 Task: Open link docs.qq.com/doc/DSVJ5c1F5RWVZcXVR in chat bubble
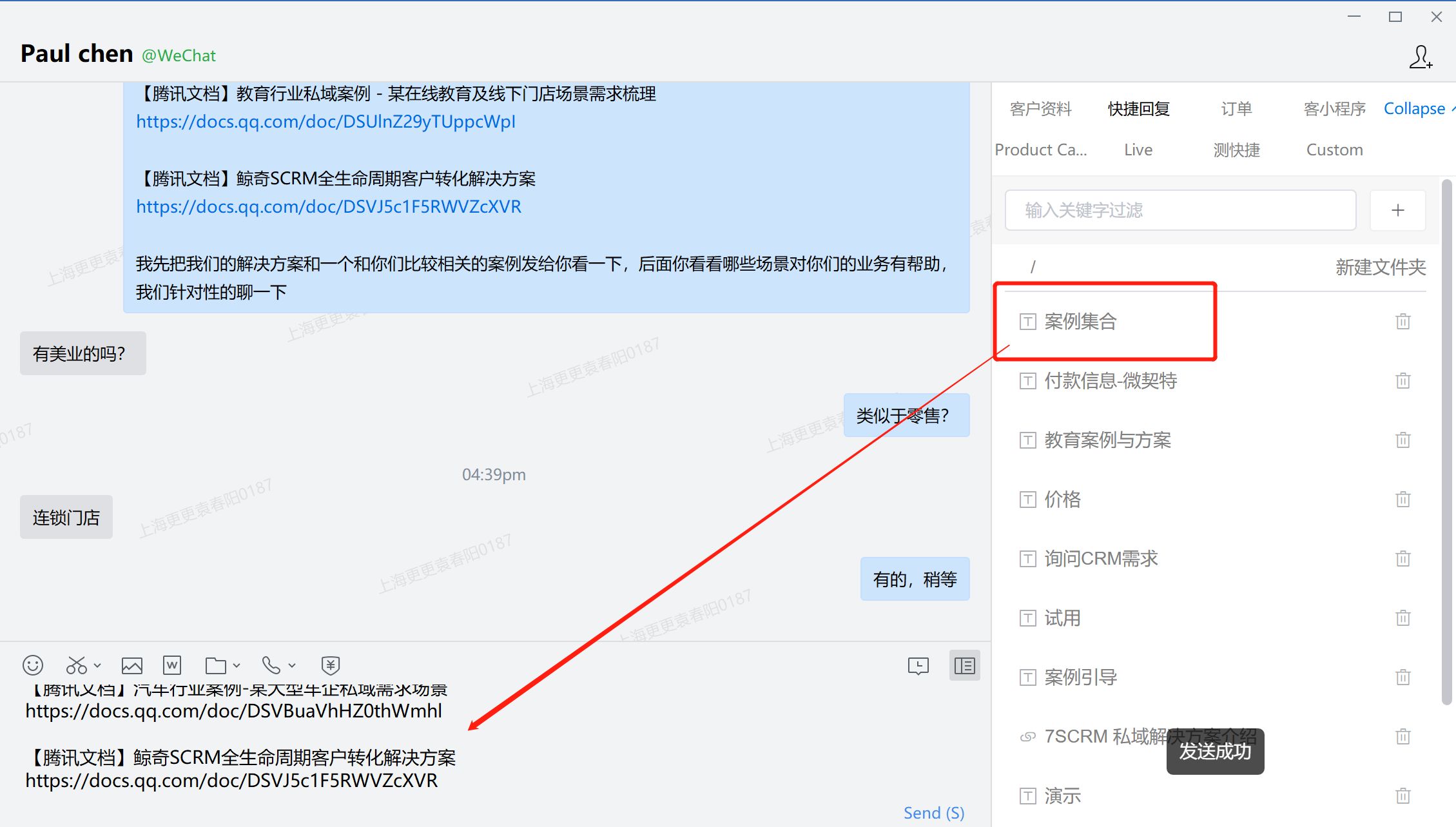(329, 206)
